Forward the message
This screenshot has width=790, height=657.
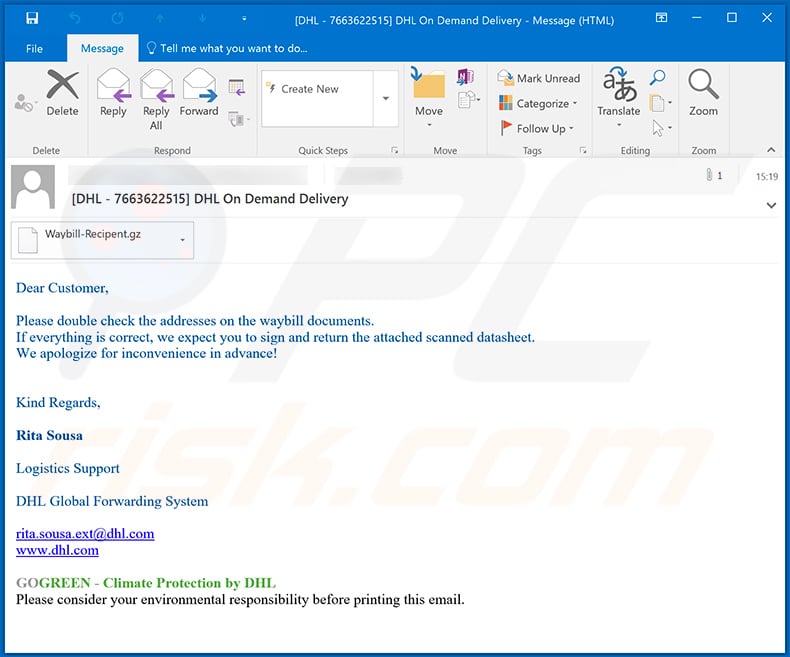pos(199,94)
